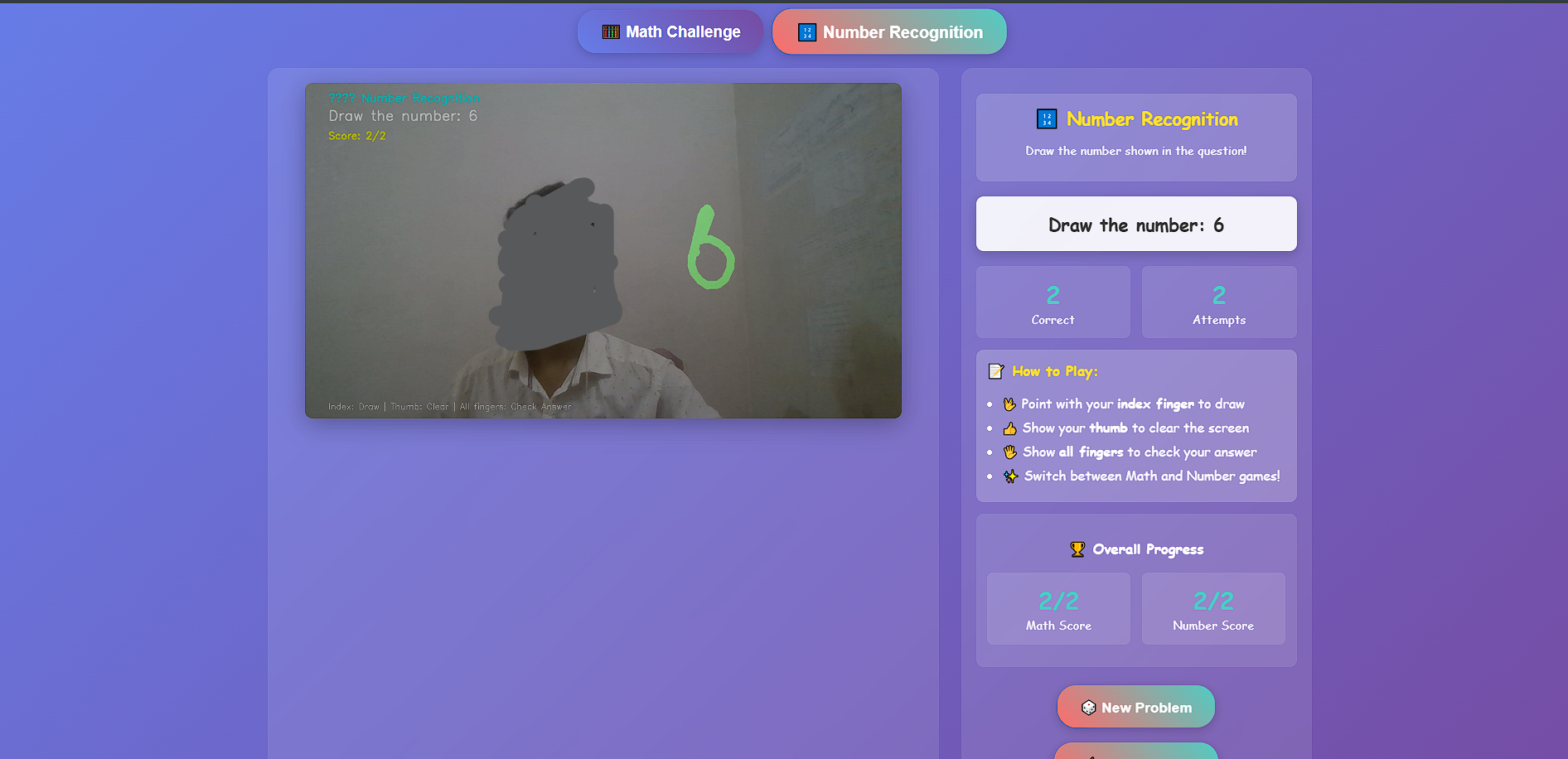Click the notepad icon beside How to Play
This screenshot has width=1568, height=759.
[x=995, y=371]
